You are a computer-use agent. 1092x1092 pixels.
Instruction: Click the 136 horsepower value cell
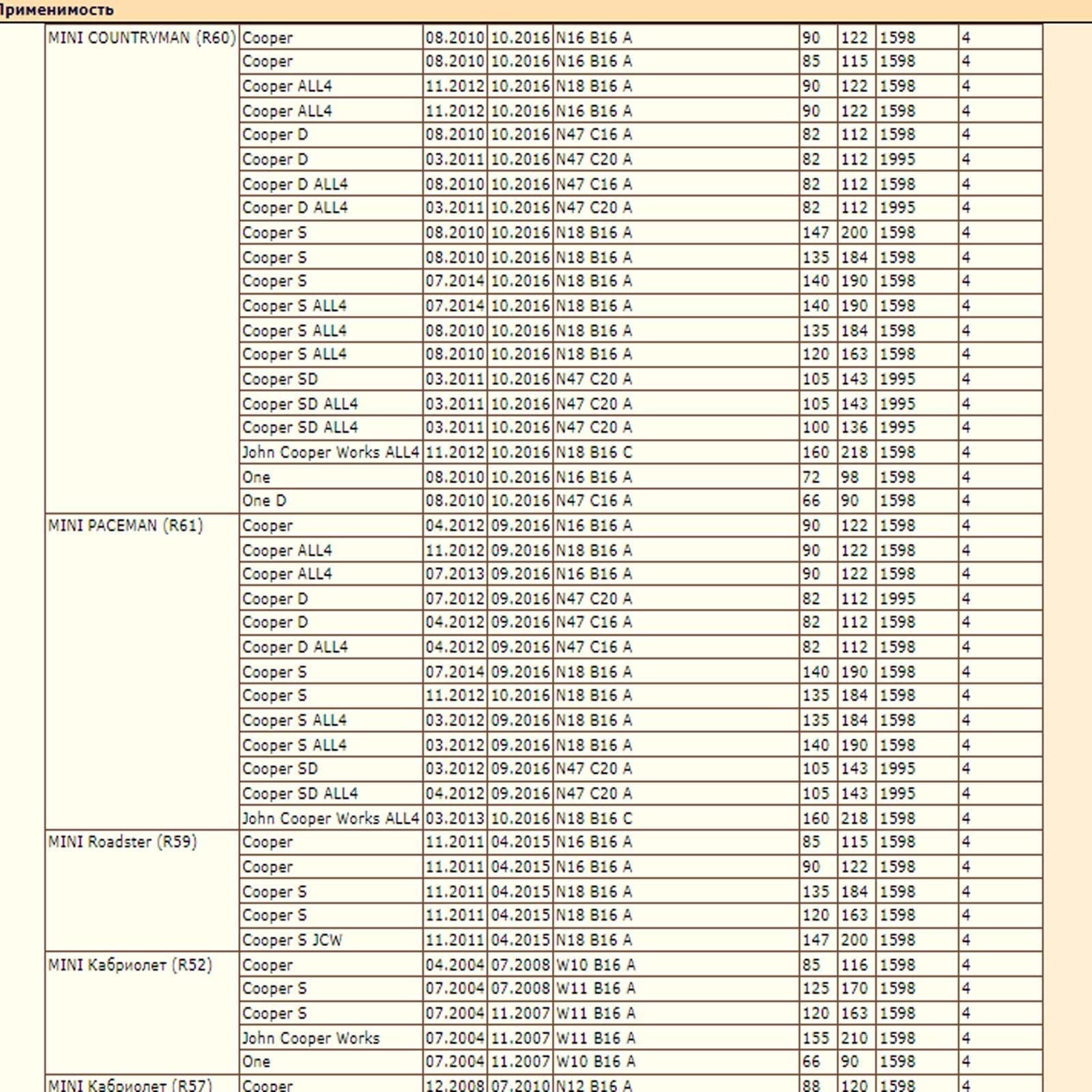point(854,428)
